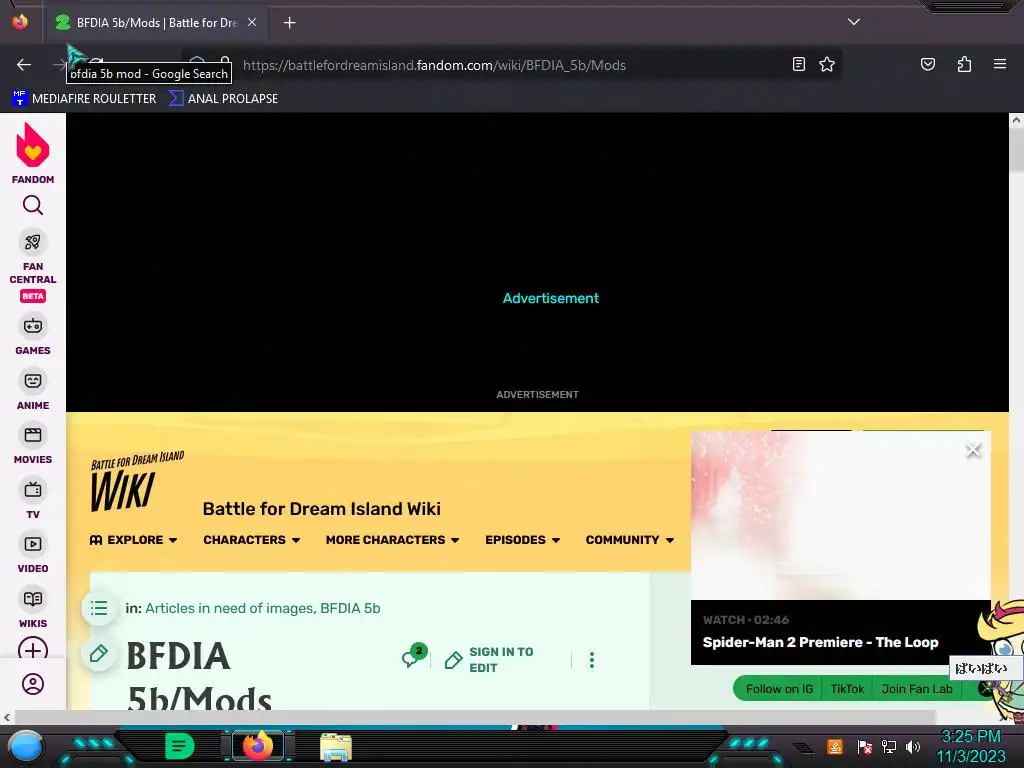
Task: Open the Wikis sidebar icon
Action: pos(33,599)
